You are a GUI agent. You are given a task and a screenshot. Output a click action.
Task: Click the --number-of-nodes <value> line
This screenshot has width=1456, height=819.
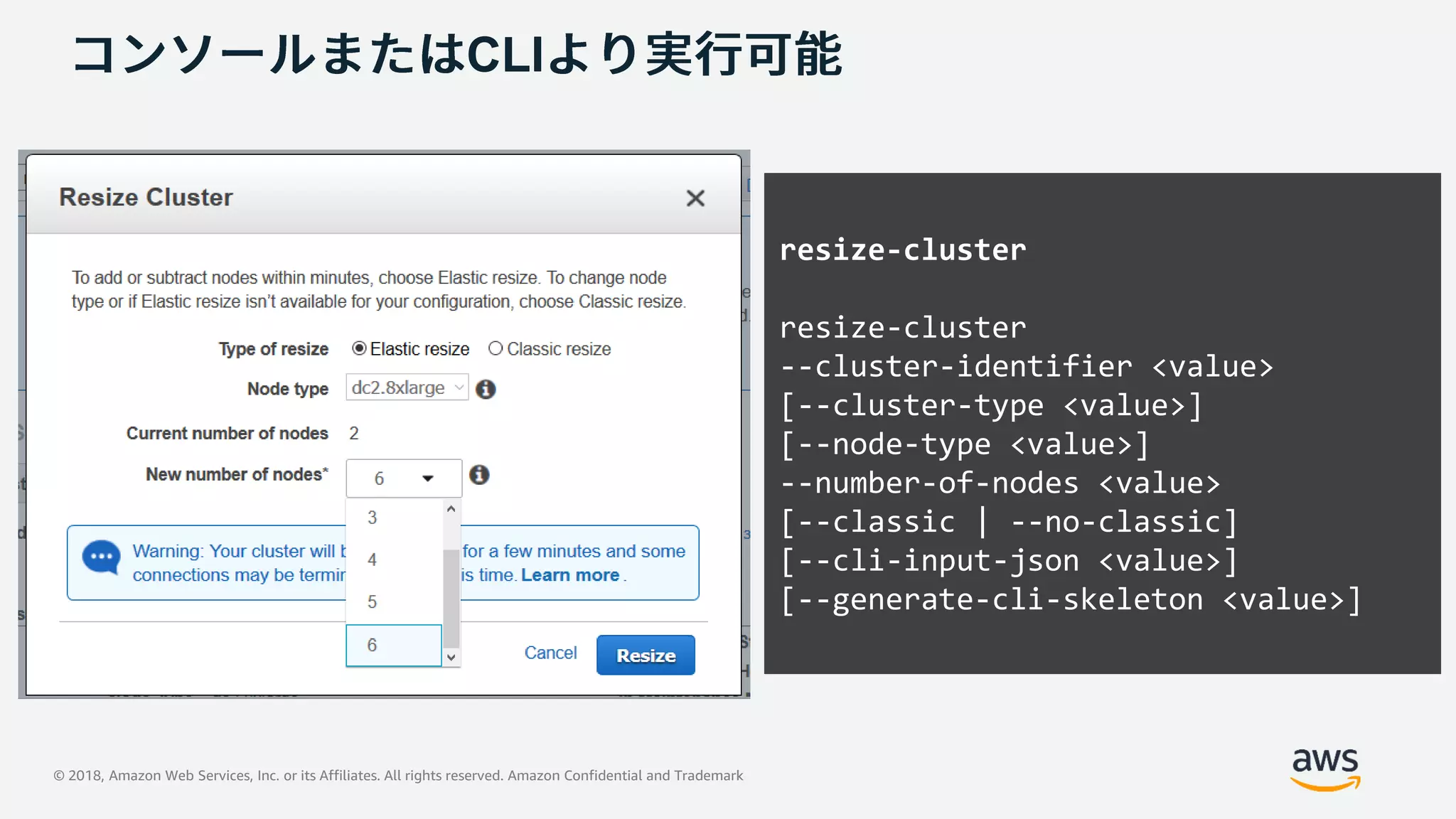(x=1000, y=483)
